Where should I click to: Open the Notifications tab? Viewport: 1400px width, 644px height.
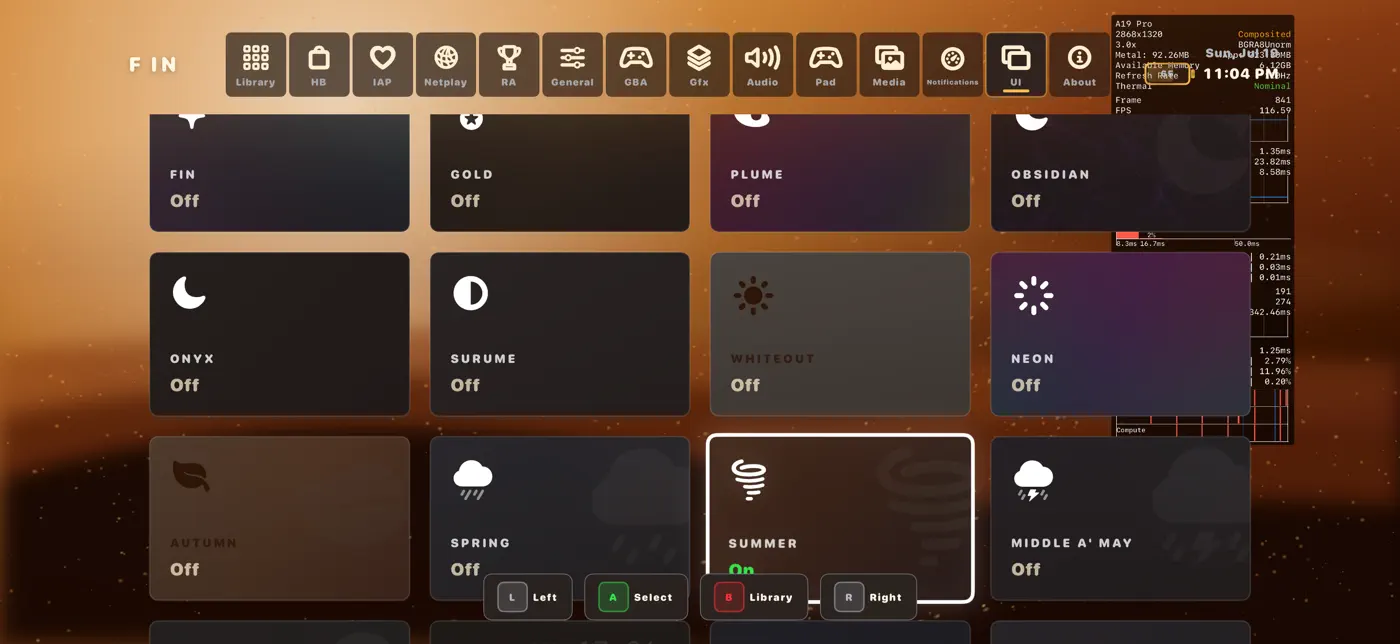[x=952, y=65]
